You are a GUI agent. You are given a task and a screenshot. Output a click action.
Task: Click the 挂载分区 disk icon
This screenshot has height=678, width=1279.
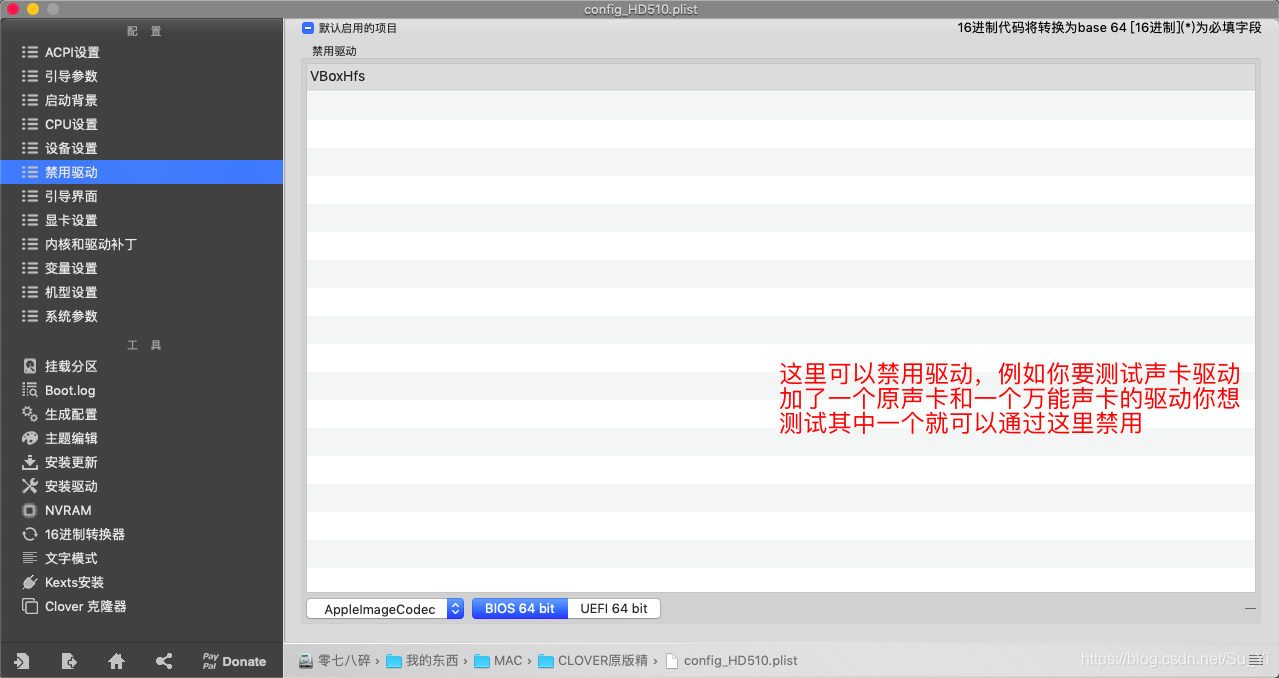pos(30,366)
